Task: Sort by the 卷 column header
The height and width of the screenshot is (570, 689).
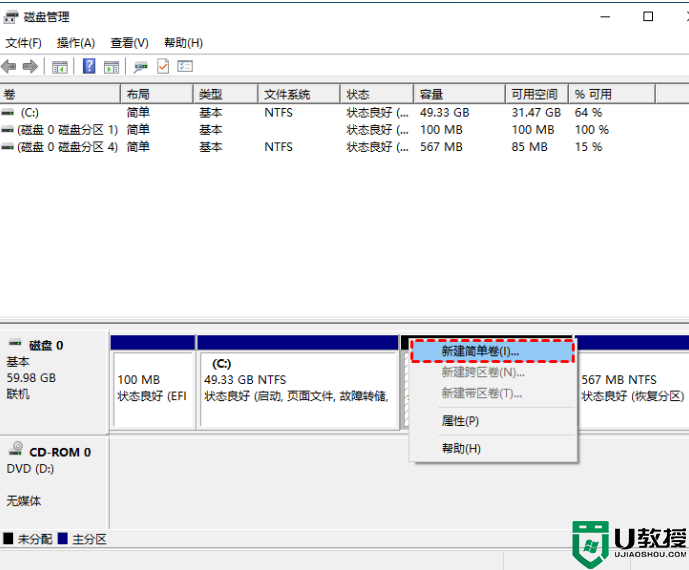Action: click(60, 94)
